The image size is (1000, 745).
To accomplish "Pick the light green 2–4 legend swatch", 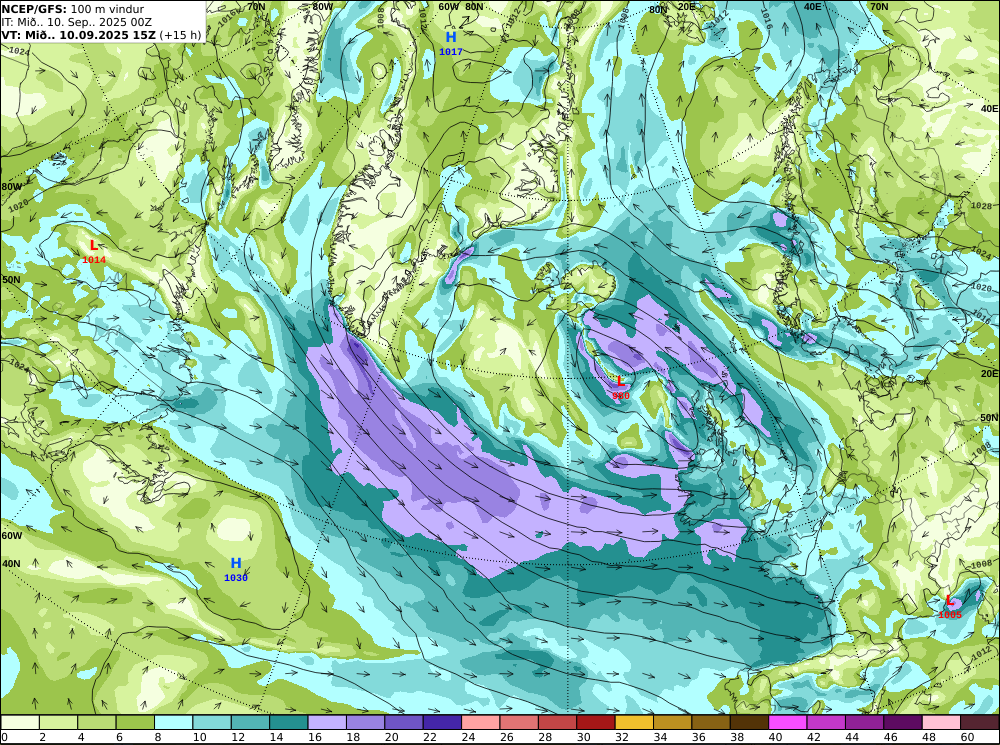I will [x=59, y=722].
